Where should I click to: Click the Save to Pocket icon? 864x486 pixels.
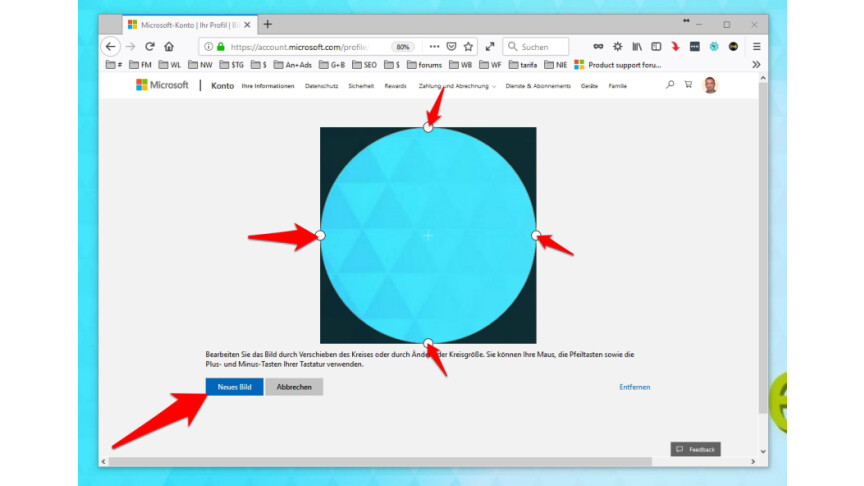point(451,46)
